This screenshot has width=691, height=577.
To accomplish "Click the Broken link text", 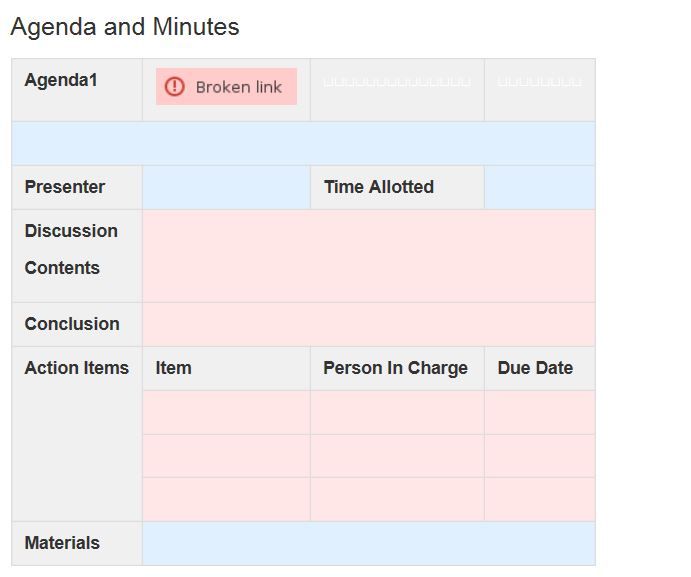I will click(x=238, y=87).
